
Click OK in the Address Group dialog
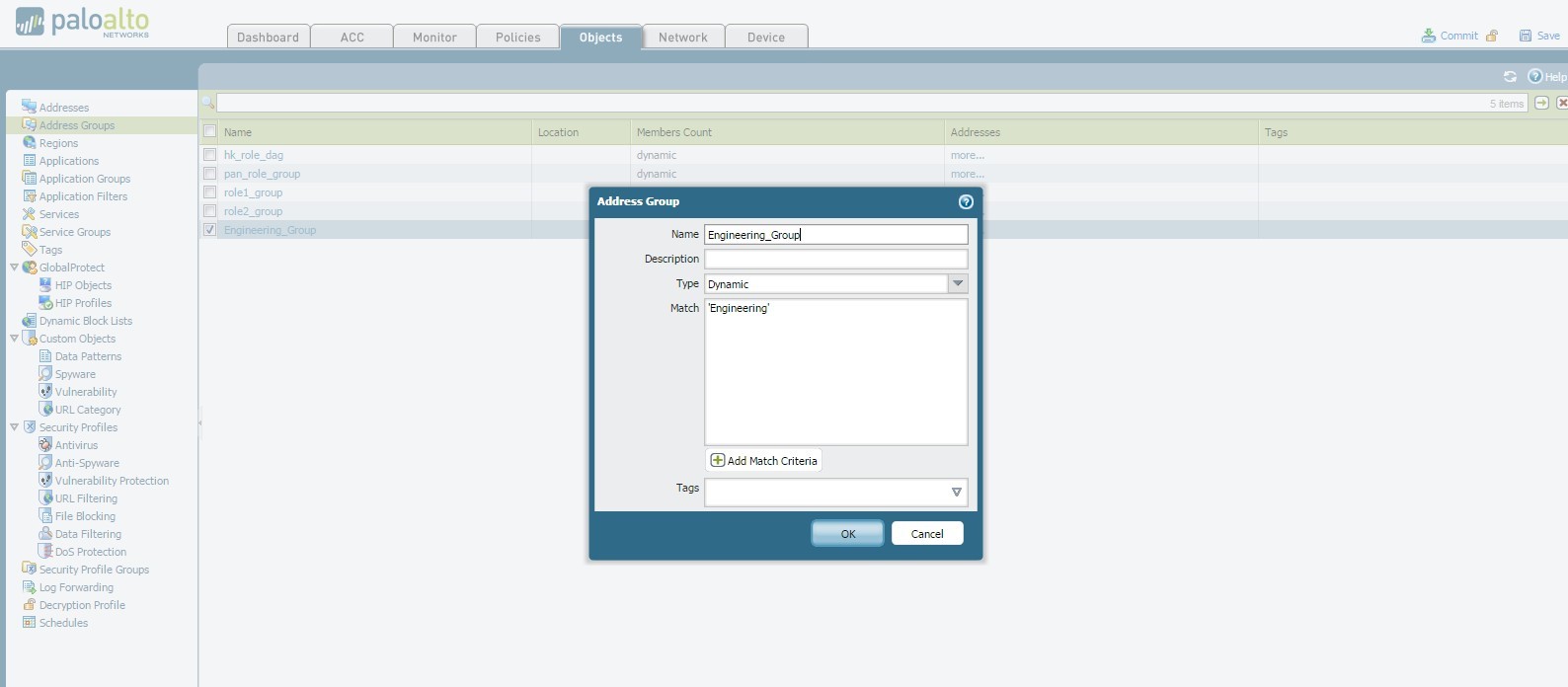[847, 533]
